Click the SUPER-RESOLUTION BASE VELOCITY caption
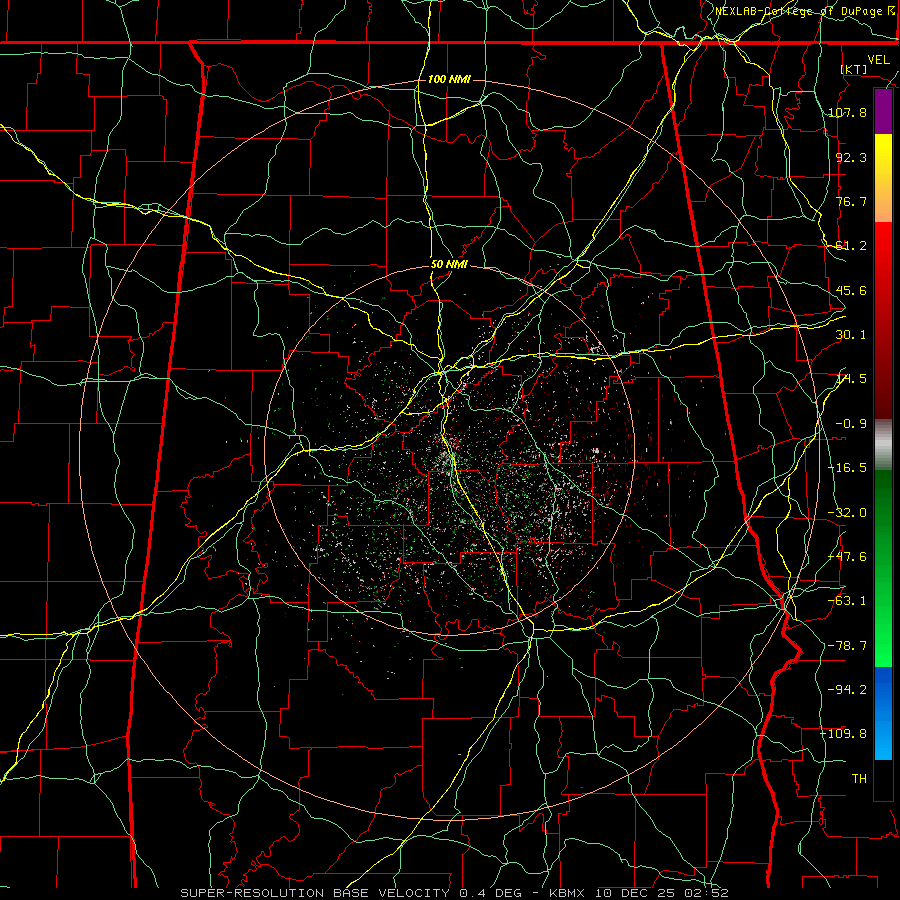The image size is (900, 900). tap(315, 893)
